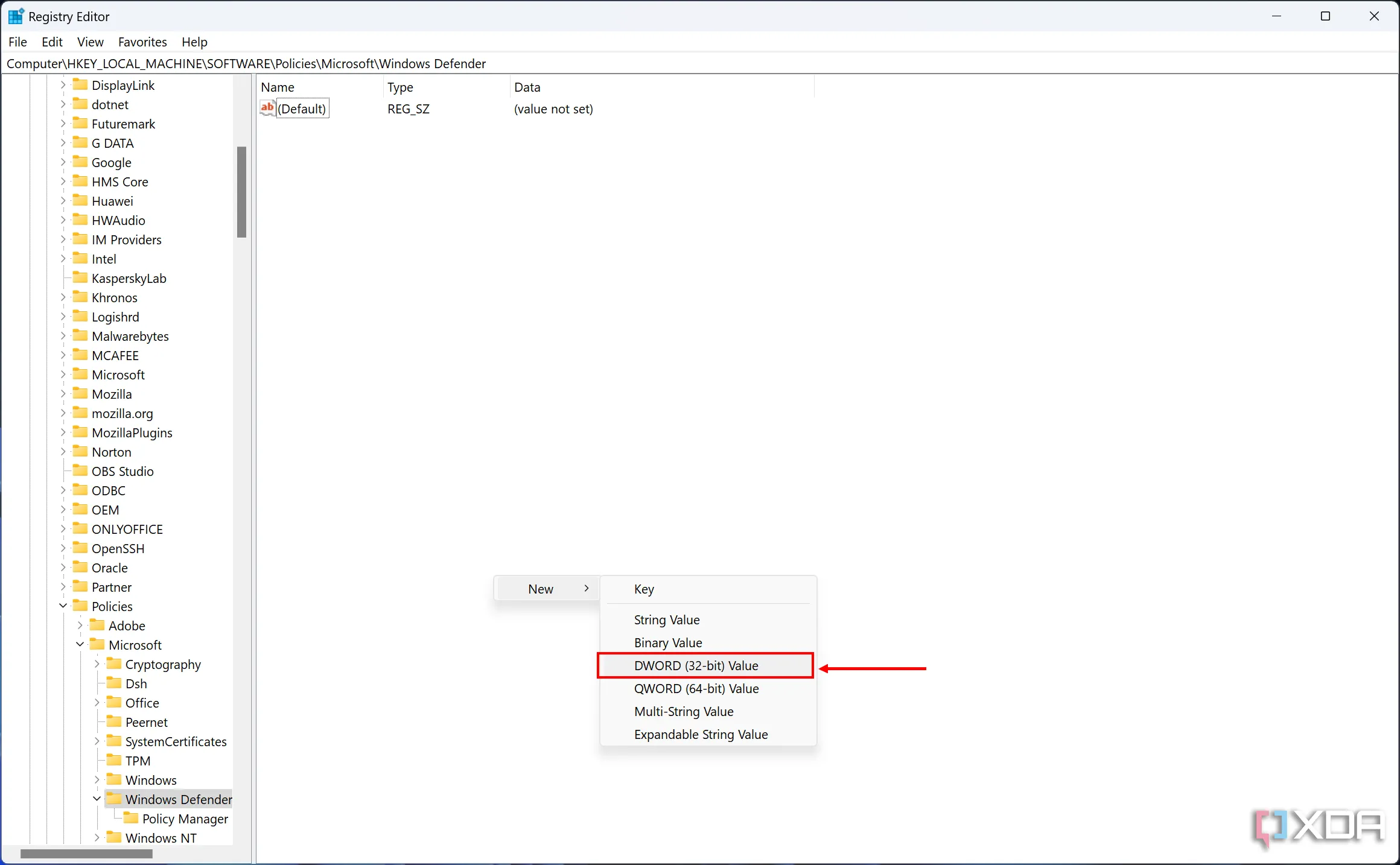The width and height of the screenshot is (1400, 865).
Task: Select the Partner tree item label
Action: click(x=112, y=587)
